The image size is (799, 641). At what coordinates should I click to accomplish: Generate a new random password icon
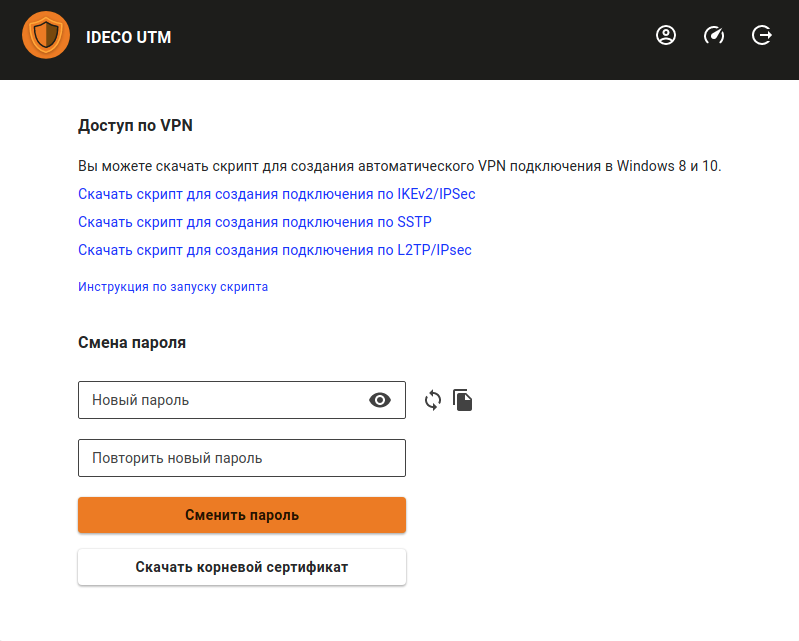coord(433,400)
